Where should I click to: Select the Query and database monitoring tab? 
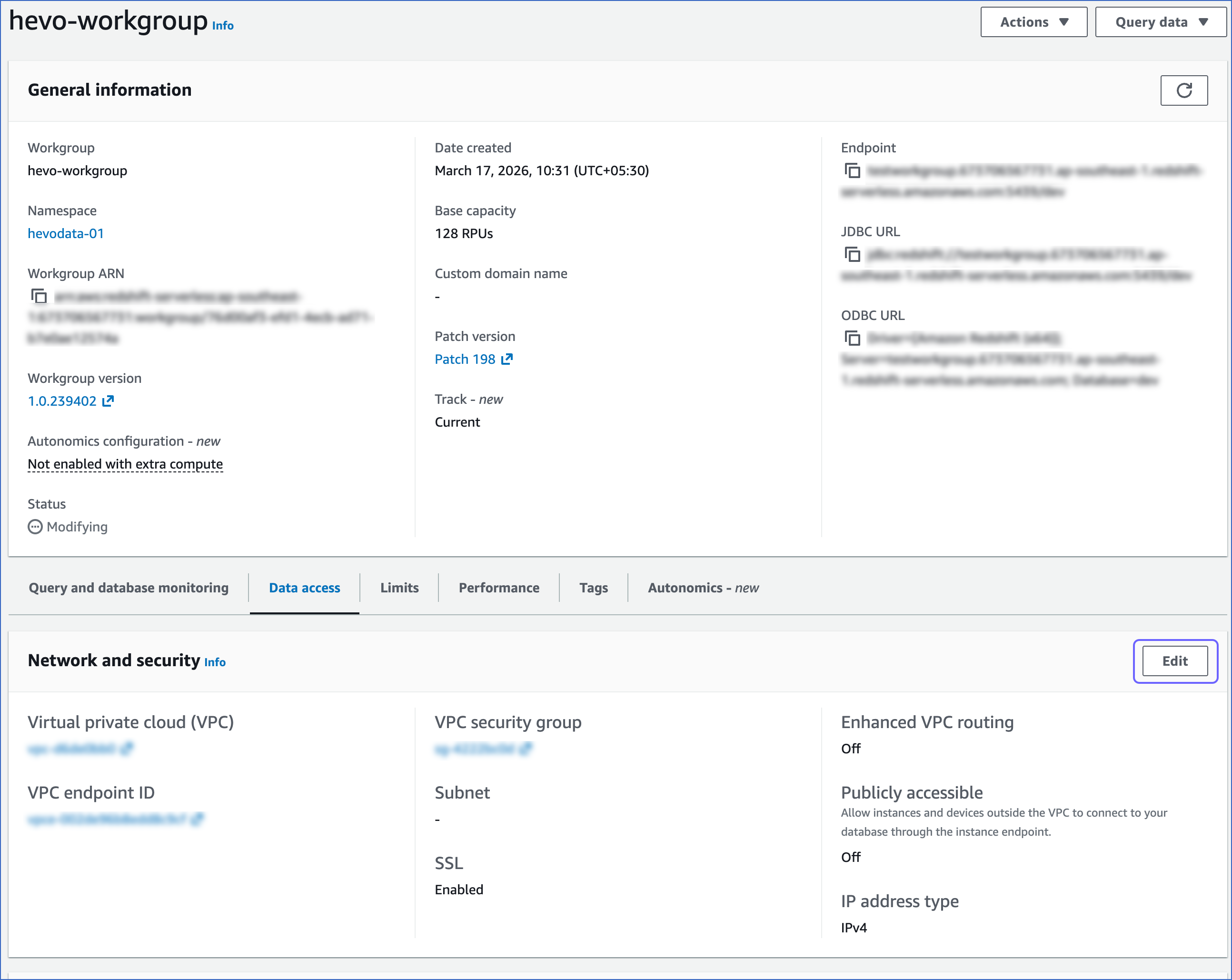pyautogui.click(x=129, y=587)
